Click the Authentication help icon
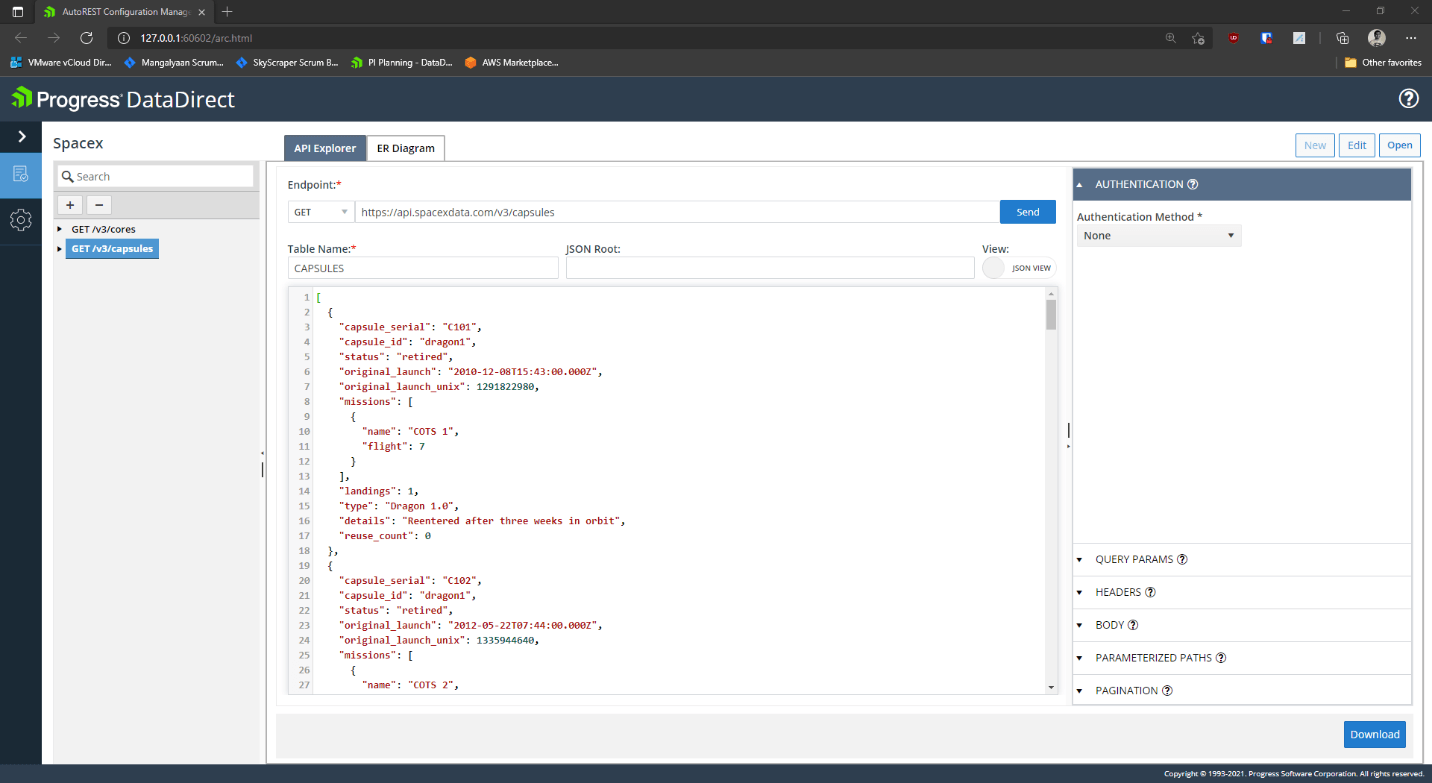This screenshot has width=1432, height=783. coord(1193,184)
